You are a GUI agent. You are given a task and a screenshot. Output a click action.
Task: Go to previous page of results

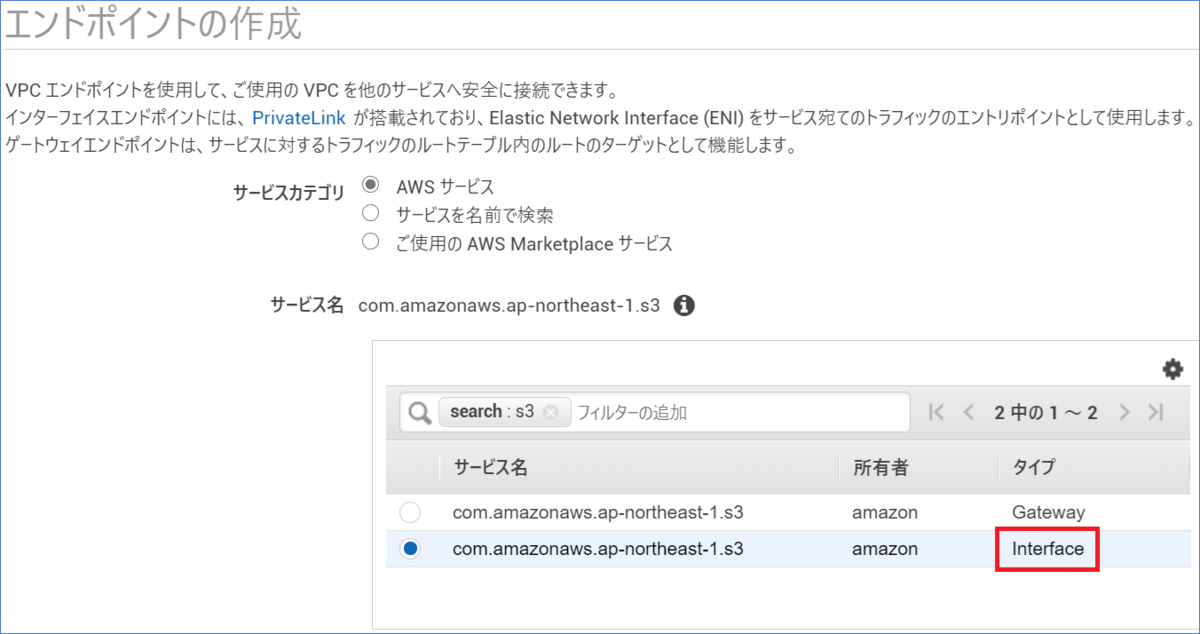pos(968,412)
